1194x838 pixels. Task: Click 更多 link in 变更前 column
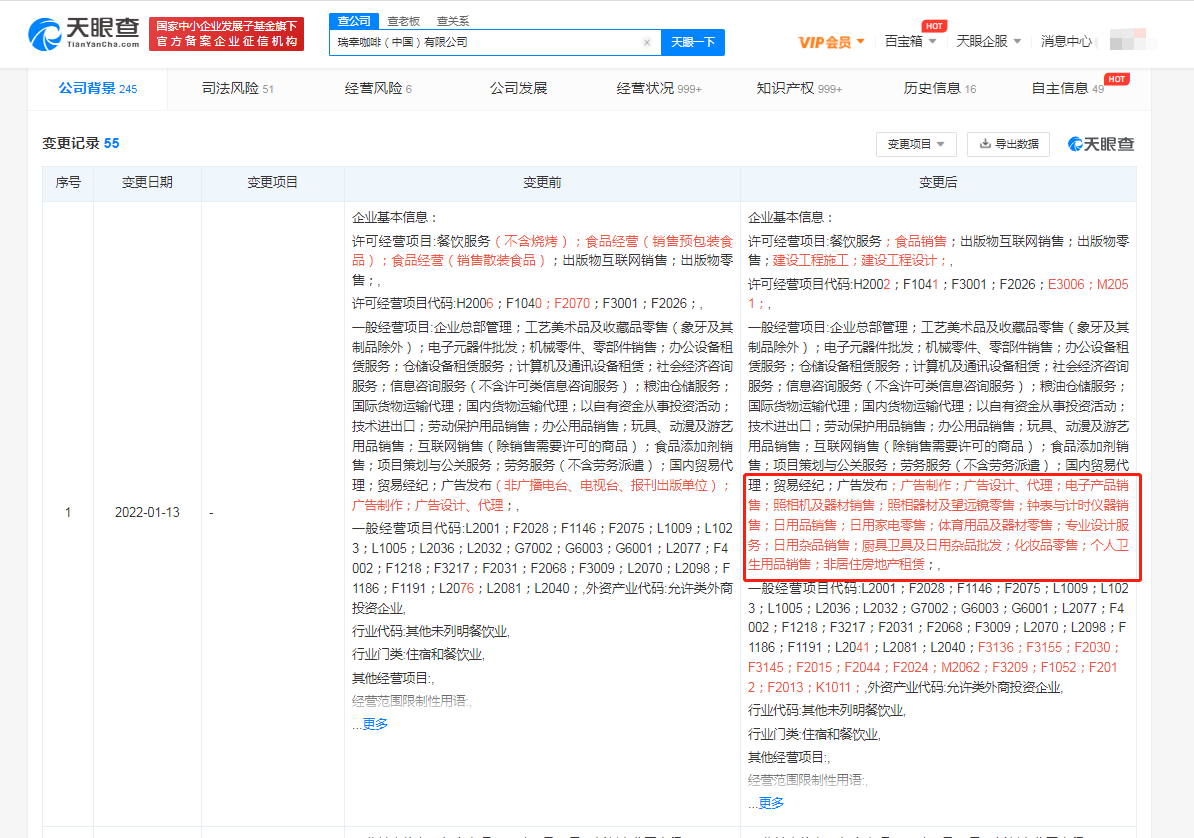[375, 724]
